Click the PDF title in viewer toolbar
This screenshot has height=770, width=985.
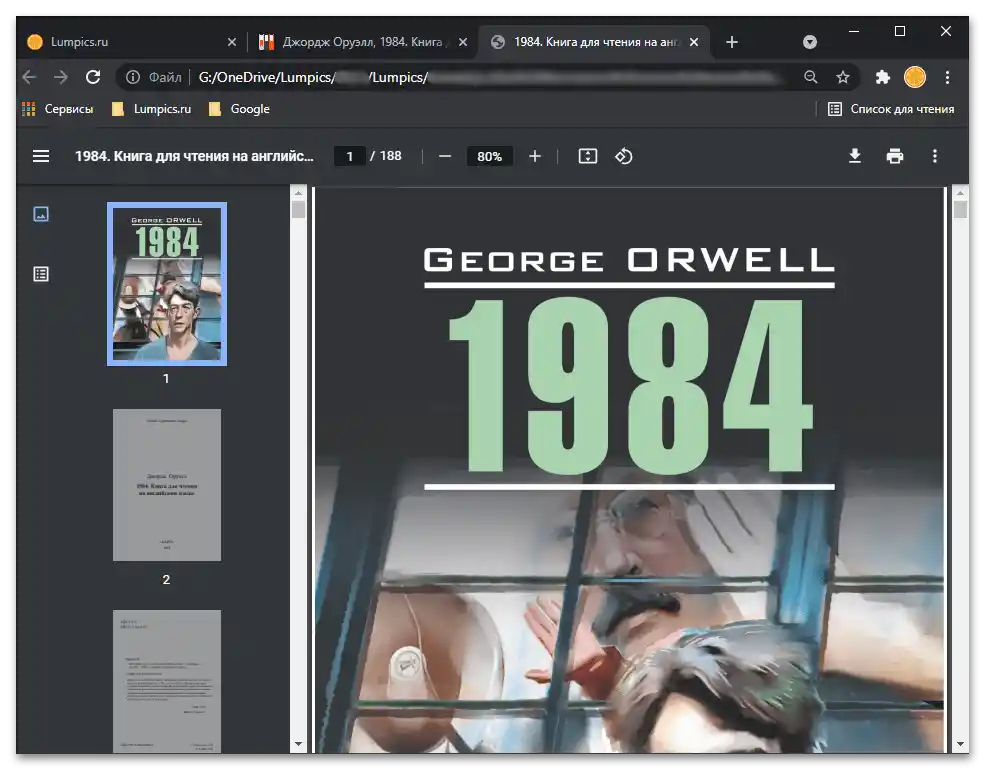tap(194, 156)
